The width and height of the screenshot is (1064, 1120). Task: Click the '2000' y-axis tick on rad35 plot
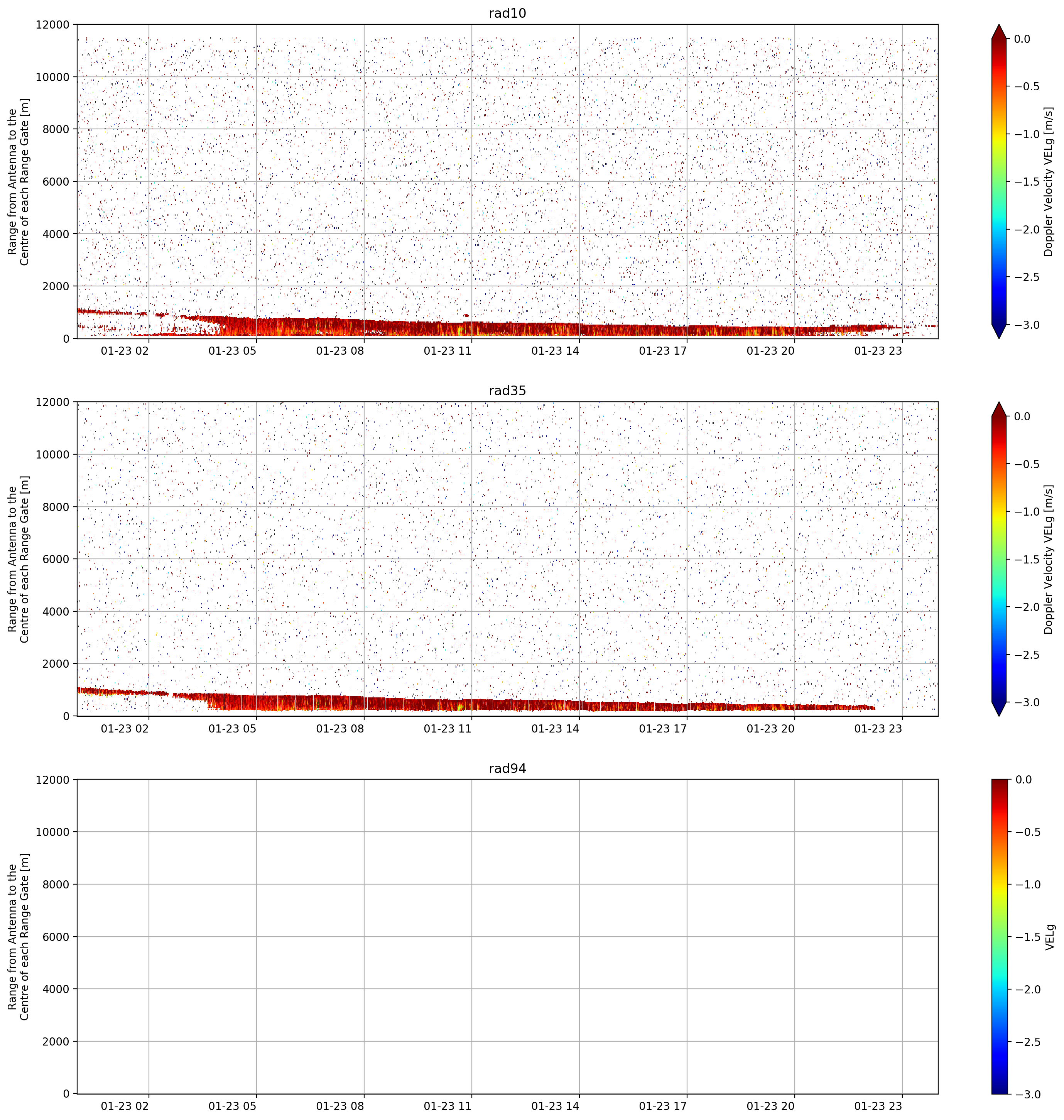pos(56,664)
